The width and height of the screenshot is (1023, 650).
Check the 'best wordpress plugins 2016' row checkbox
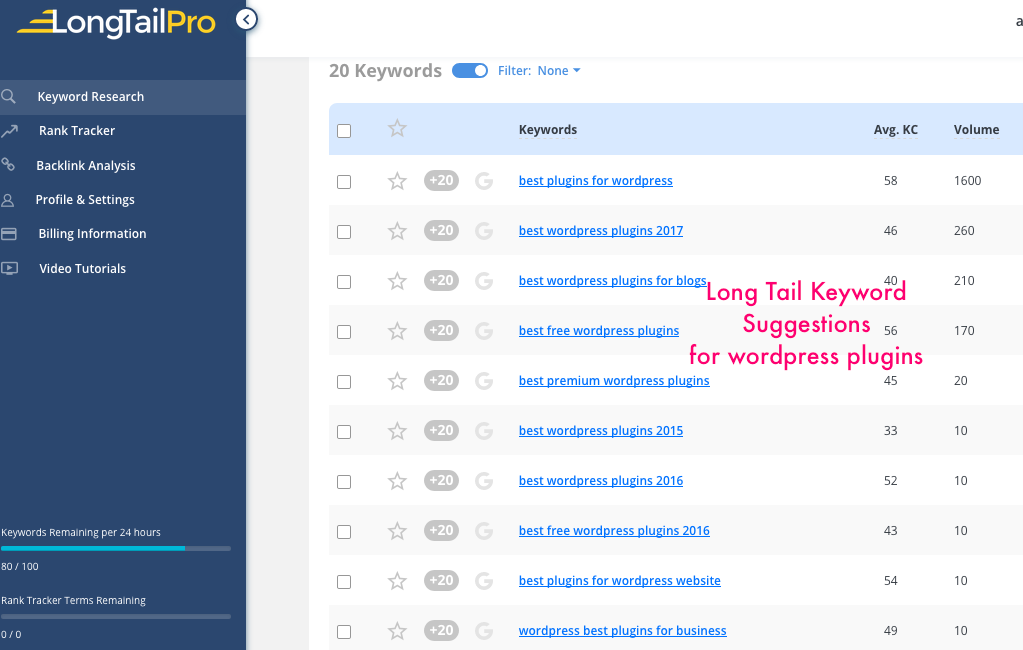(344, 482)
